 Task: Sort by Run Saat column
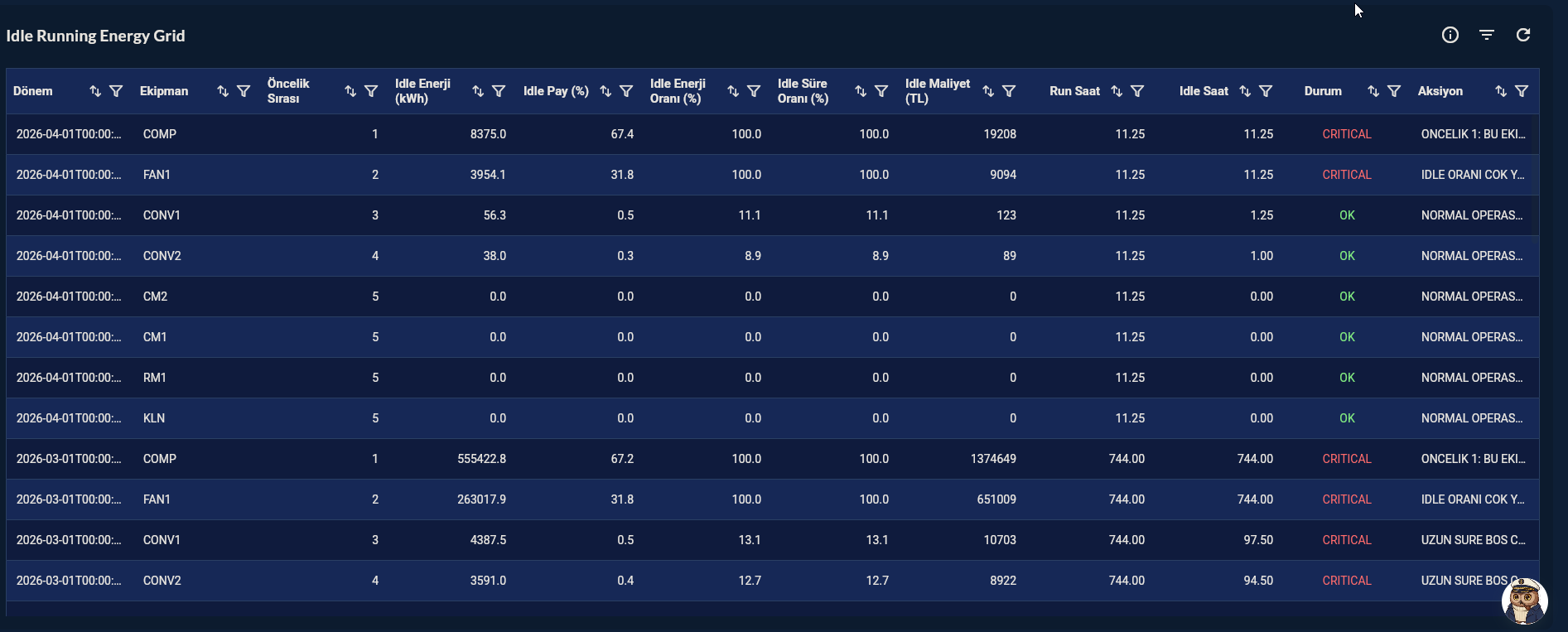pos(1117,91)
